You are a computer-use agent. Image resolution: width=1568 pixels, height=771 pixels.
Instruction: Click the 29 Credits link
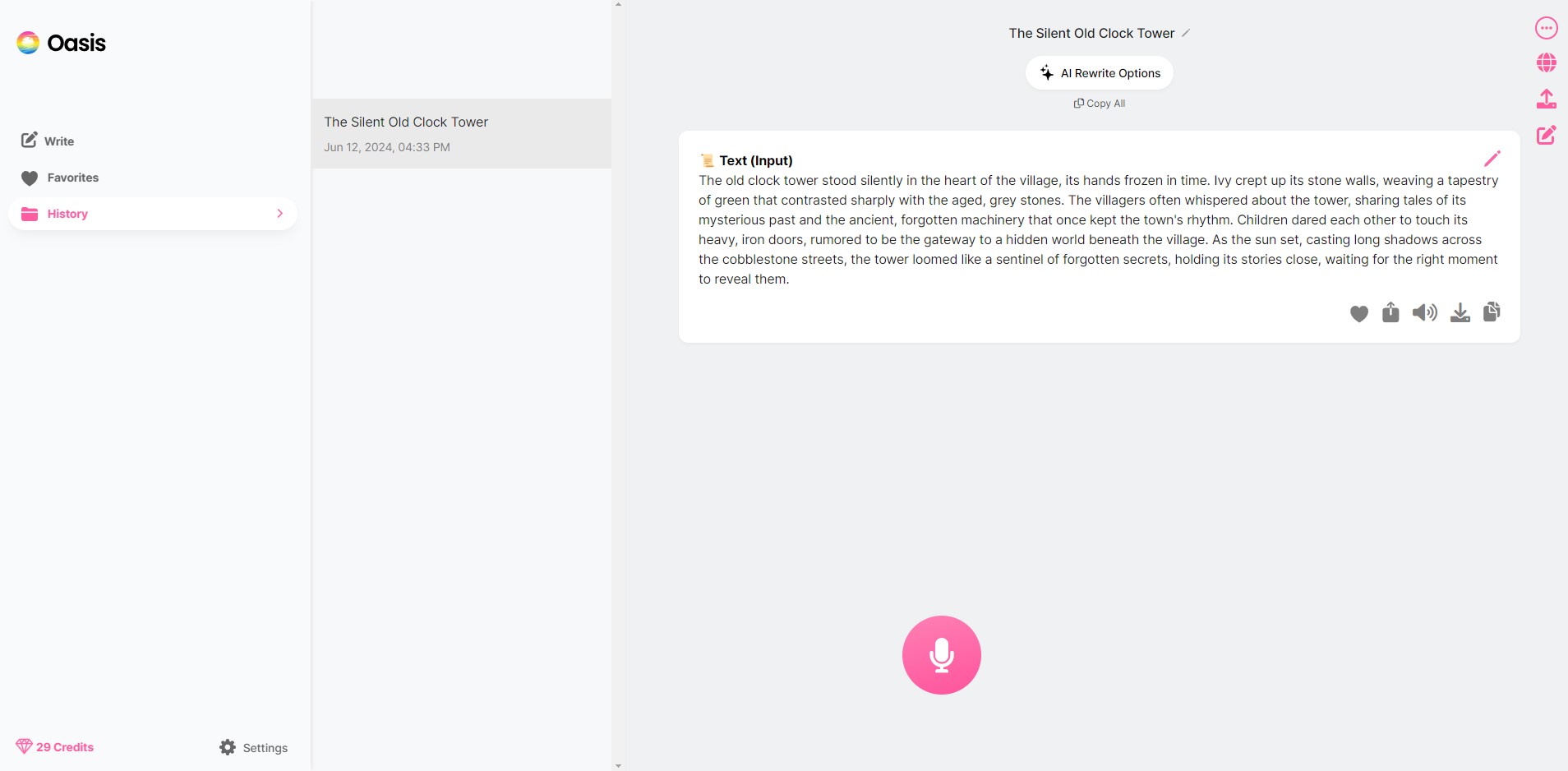54,746
